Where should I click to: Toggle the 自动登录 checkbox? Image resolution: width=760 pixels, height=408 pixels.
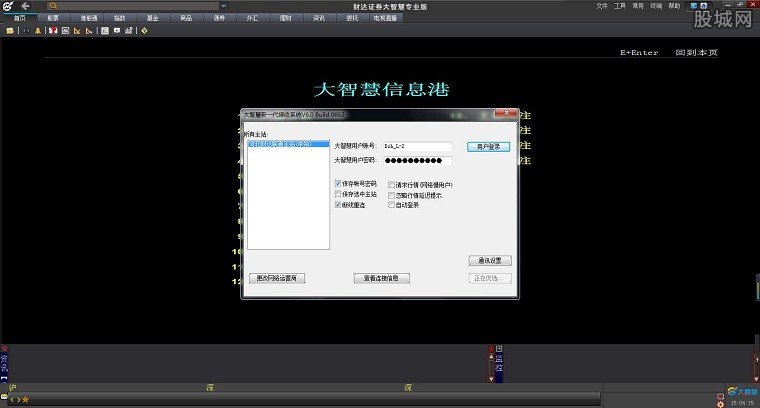pos(391,205)
